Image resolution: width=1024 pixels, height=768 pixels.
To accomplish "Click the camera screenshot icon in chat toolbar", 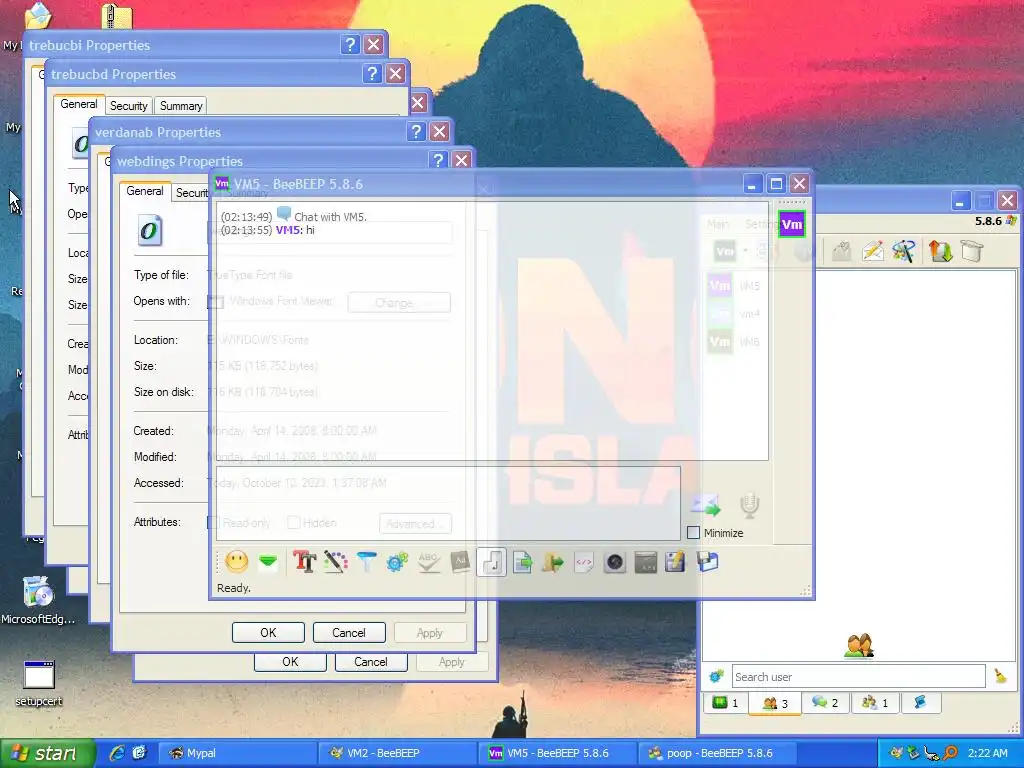I will (x=615, y=562).
